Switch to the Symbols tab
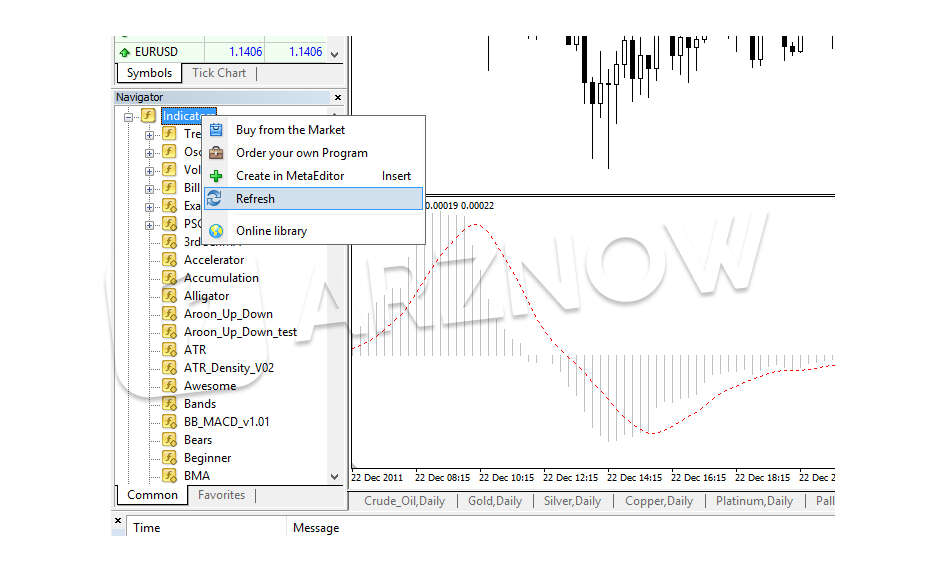Screen dimensions: 944x572 coord(149,73)
